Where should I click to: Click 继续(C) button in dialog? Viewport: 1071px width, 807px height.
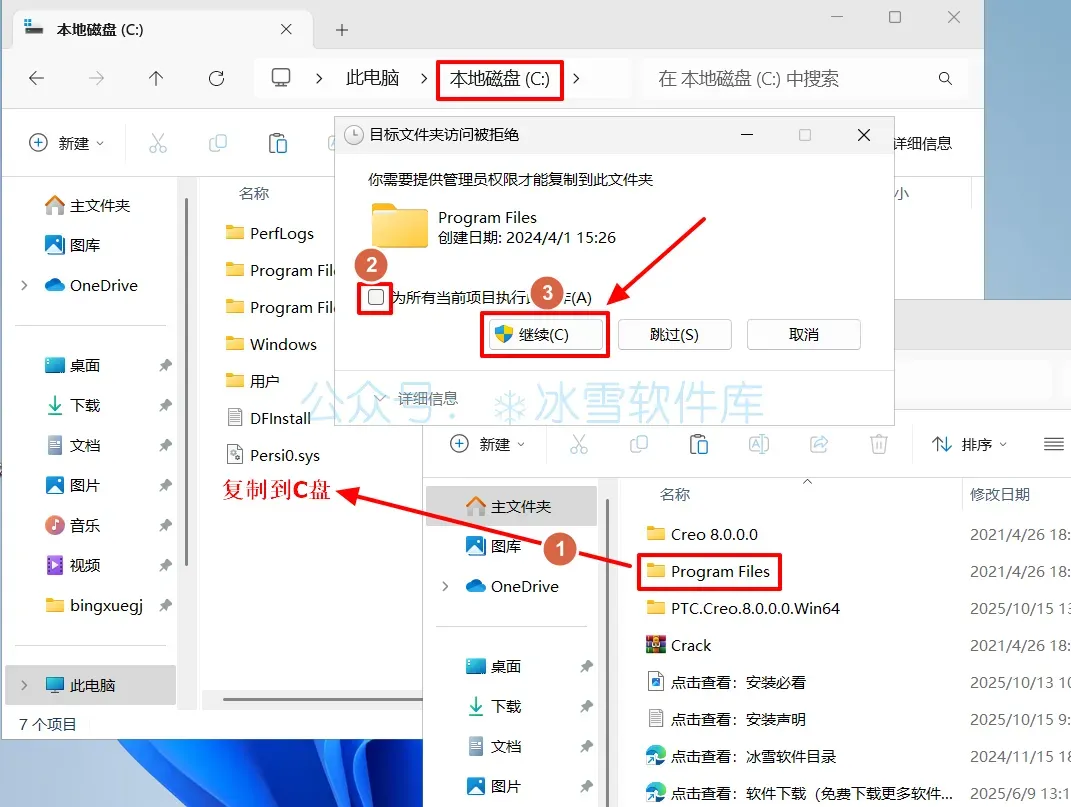click(545, 335)
